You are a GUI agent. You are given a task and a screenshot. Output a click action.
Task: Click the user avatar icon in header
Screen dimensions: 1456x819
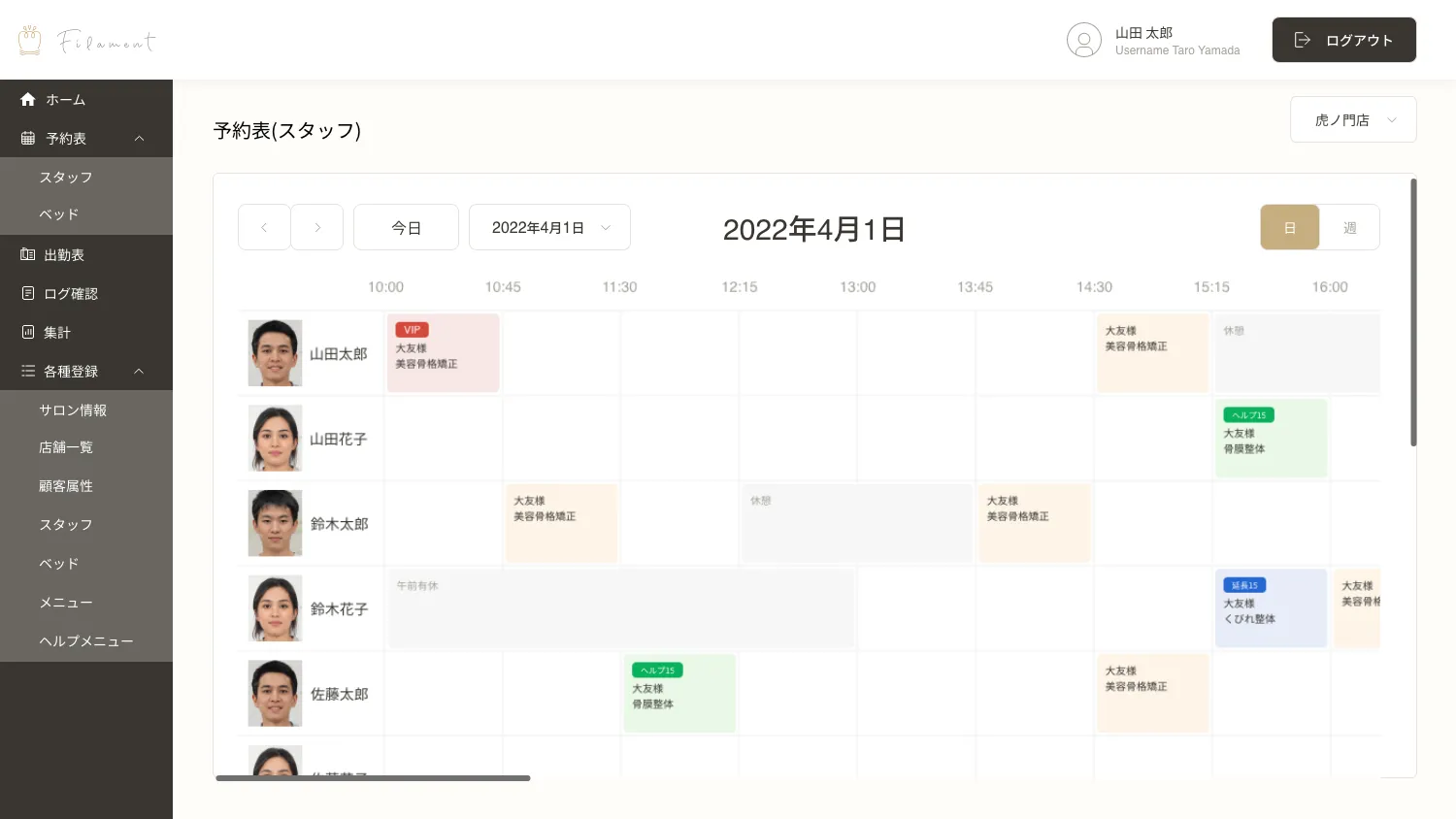point(1083,40)
